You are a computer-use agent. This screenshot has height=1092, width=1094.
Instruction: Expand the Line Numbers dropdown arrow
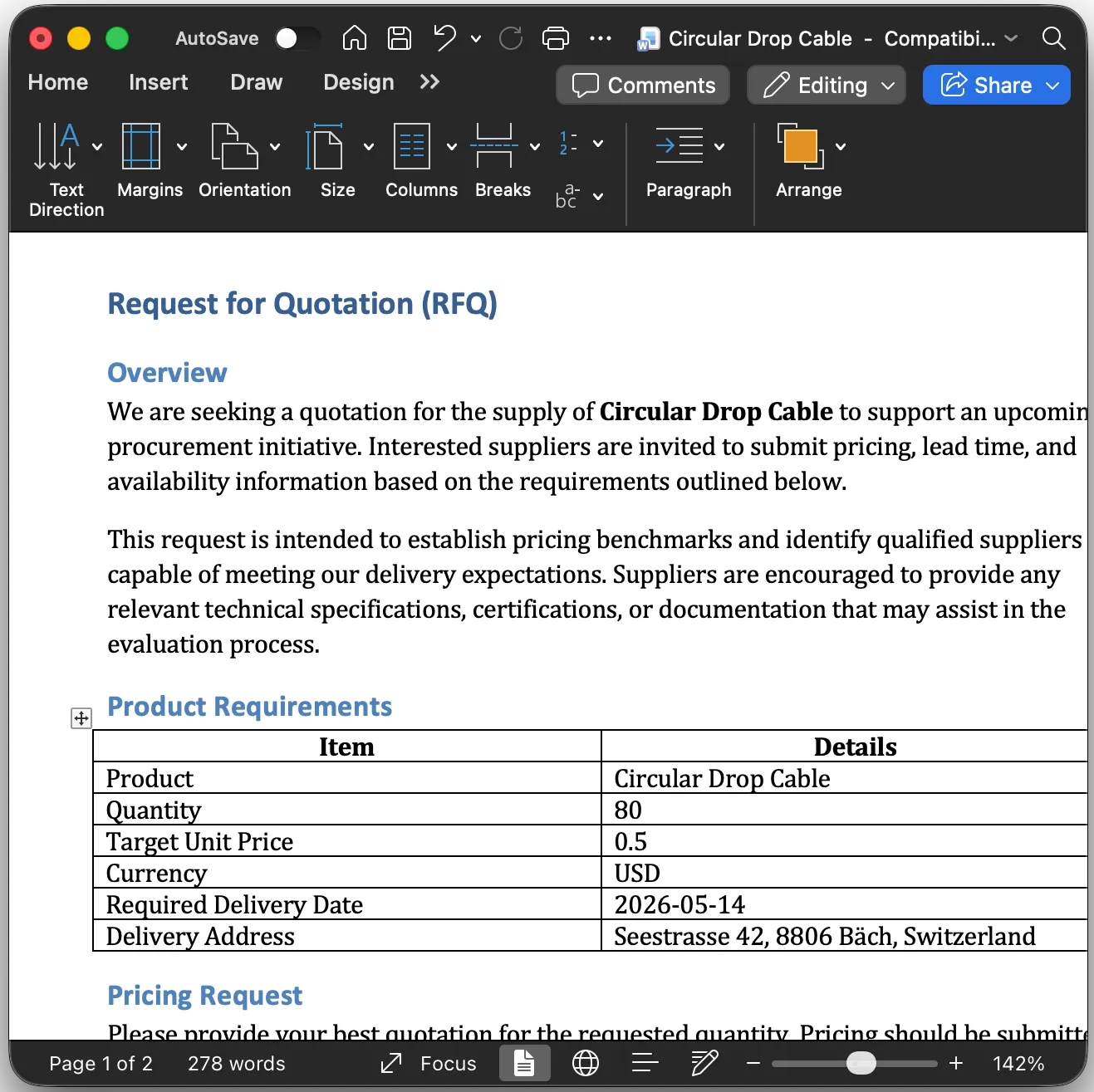point(598,143)
